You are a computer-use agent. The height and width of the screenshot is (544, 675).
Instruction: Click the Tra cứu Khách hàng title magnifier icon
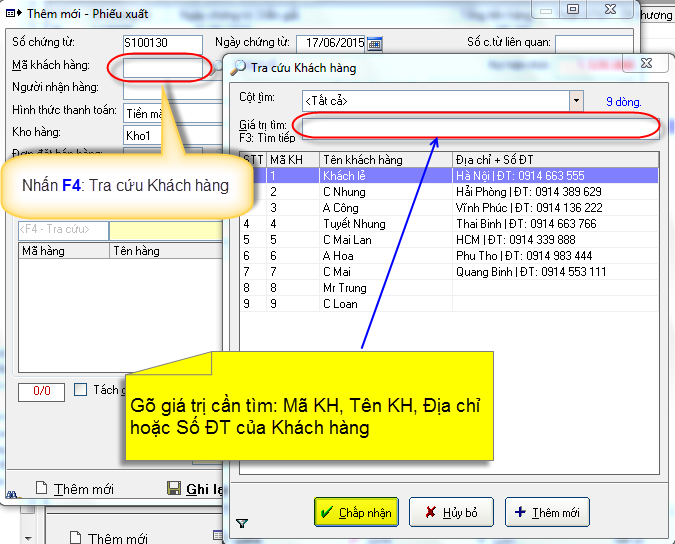[x=238, y=68]
